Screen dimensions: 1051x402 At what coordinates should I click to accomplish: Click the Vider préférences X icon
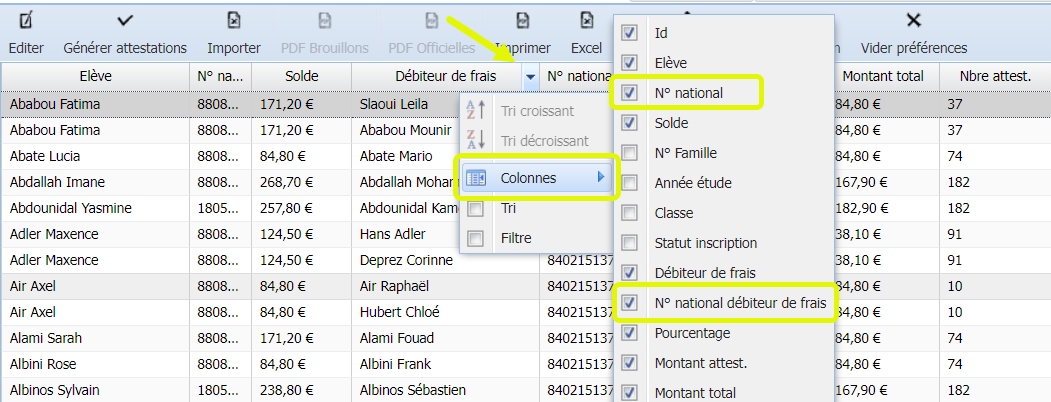(913, 20)
